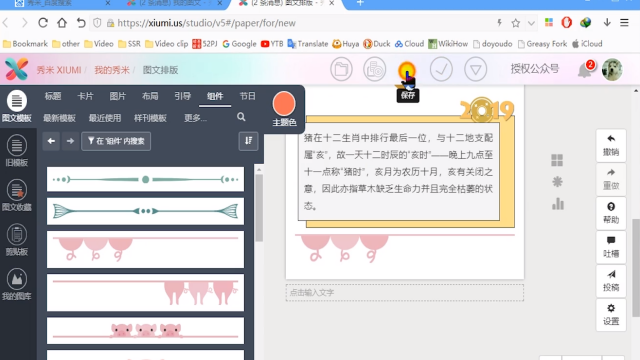Click 在'组件'内搜索 filter button
This screenshot has width=640, height=360.
coord(116,141)
